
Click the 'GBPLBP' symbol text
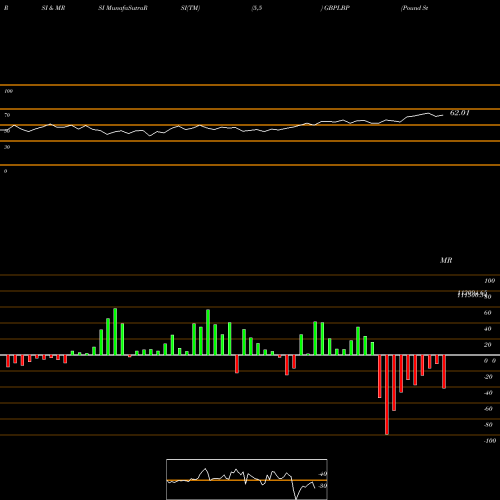(337, 8)
